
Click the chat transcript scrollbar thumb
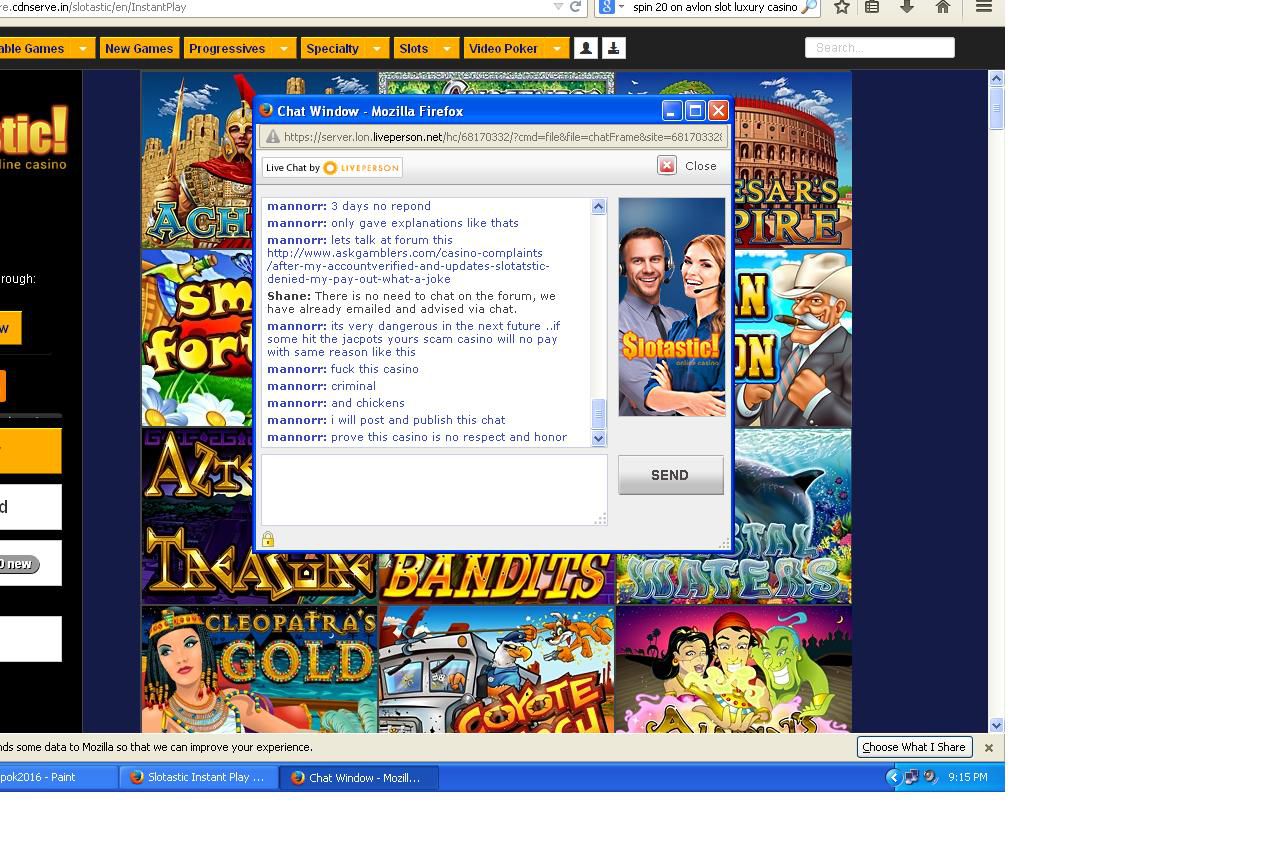point(598,413)
